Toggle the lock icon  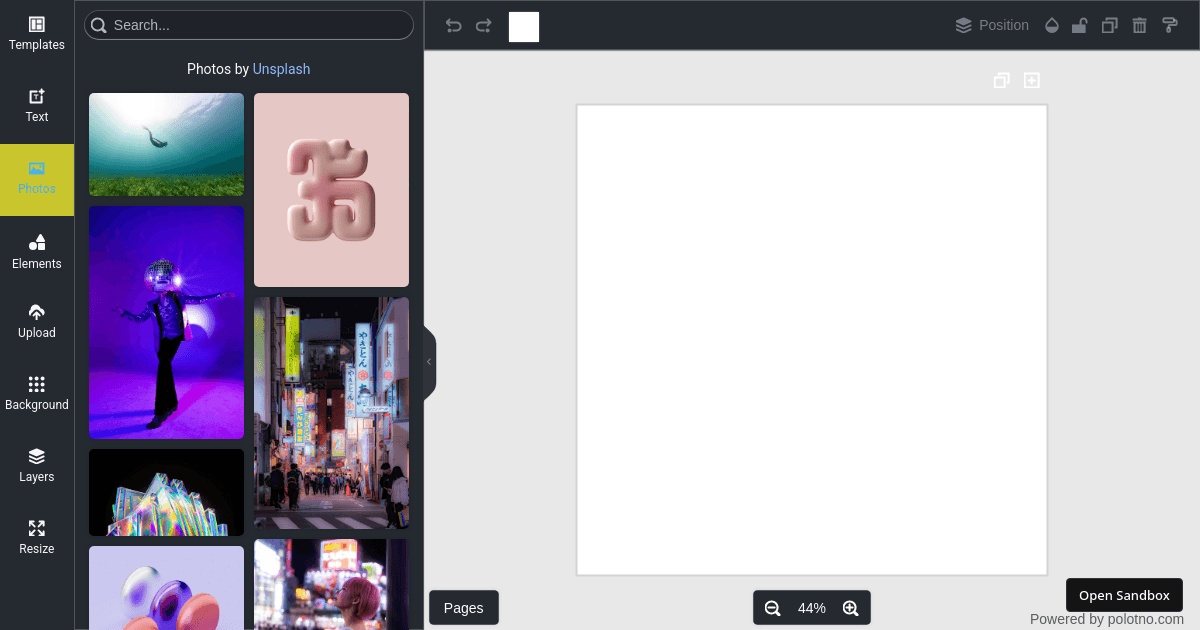click(x=1080, y=26)
